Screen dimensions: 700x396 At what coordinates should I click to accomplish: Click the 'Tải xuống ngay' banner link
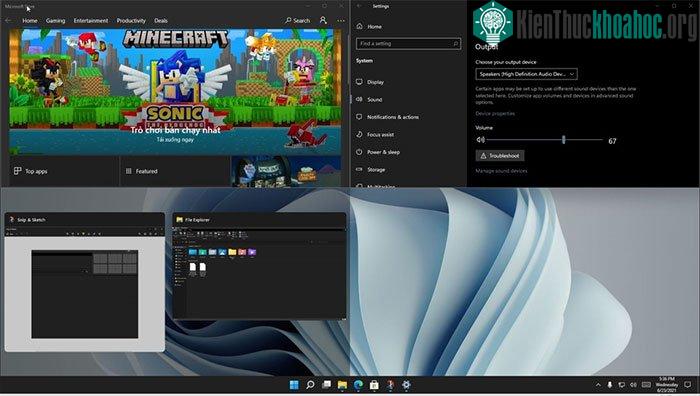pos(175,140)
